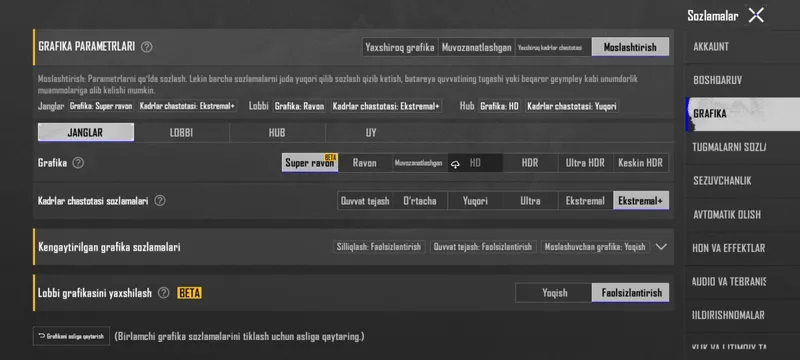This screenshot has height=360, width=800.
Task: Select Moslashtirish preset
Action: (630, 47)
